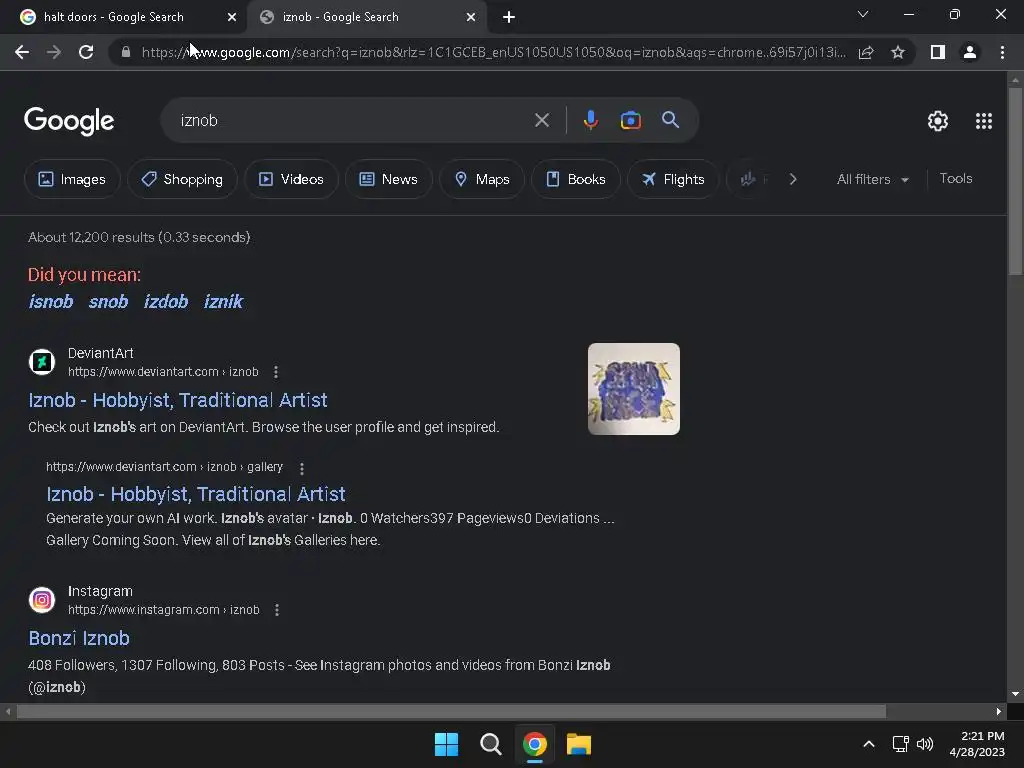Image resolution: width=1024 pixels, height=768 pixels.
Task: Open Windows Start menu
Action: tap(447, 744)
